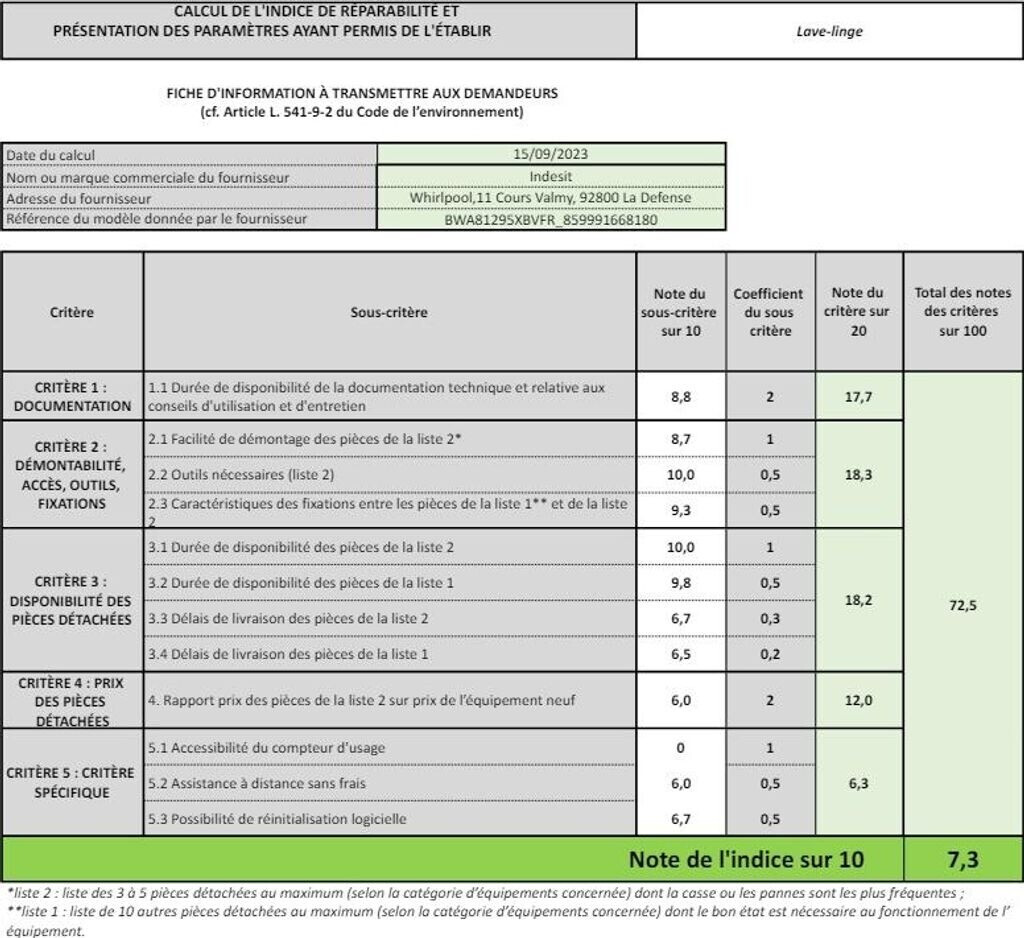Click the 8,7 score for sub-criterion 2.1
This screenshot has width=1024, height=938.
(x=680, y=439)
